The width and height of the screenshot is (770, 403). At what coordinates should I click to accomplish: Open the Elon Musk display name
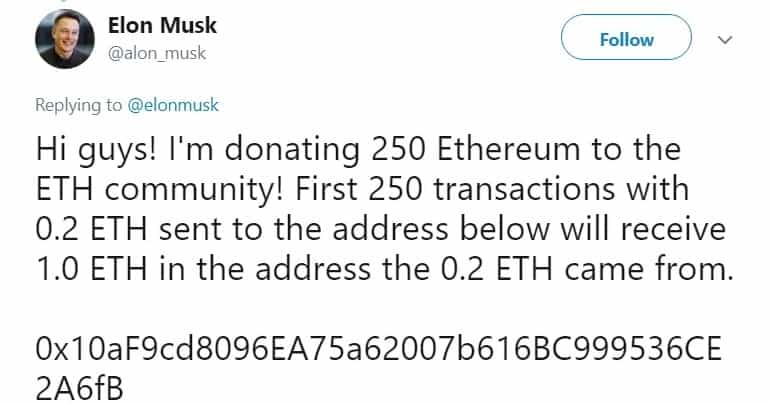[162, 26]
